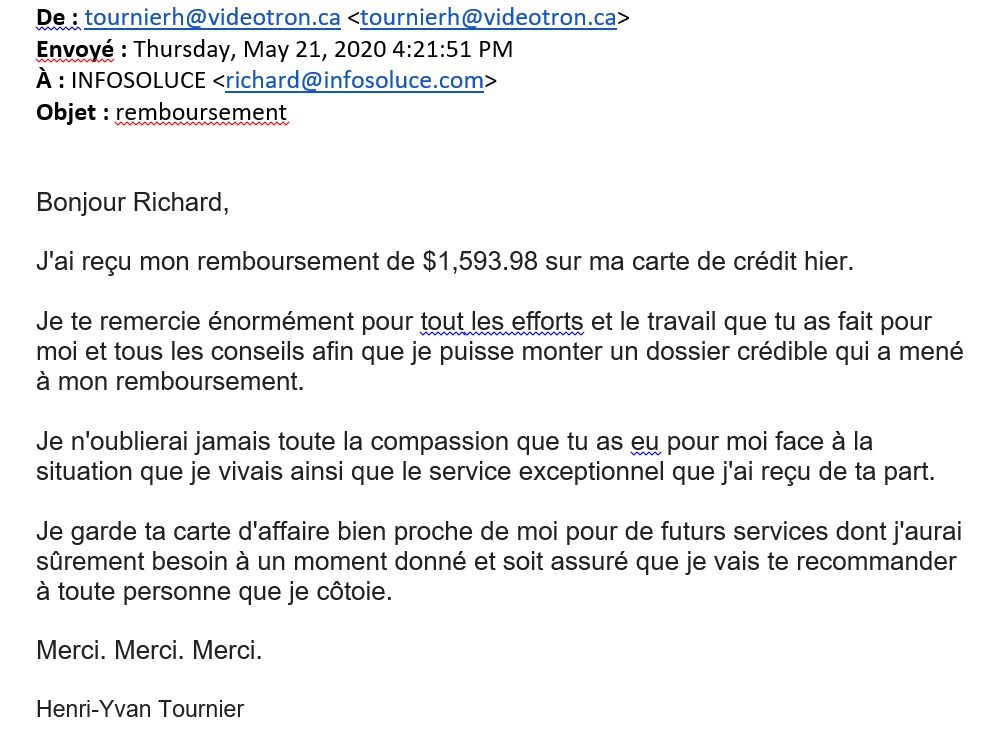Viewport: 1001px width, 734px height.
Task: Click the "De :" header label
Action: pos(57,17)
